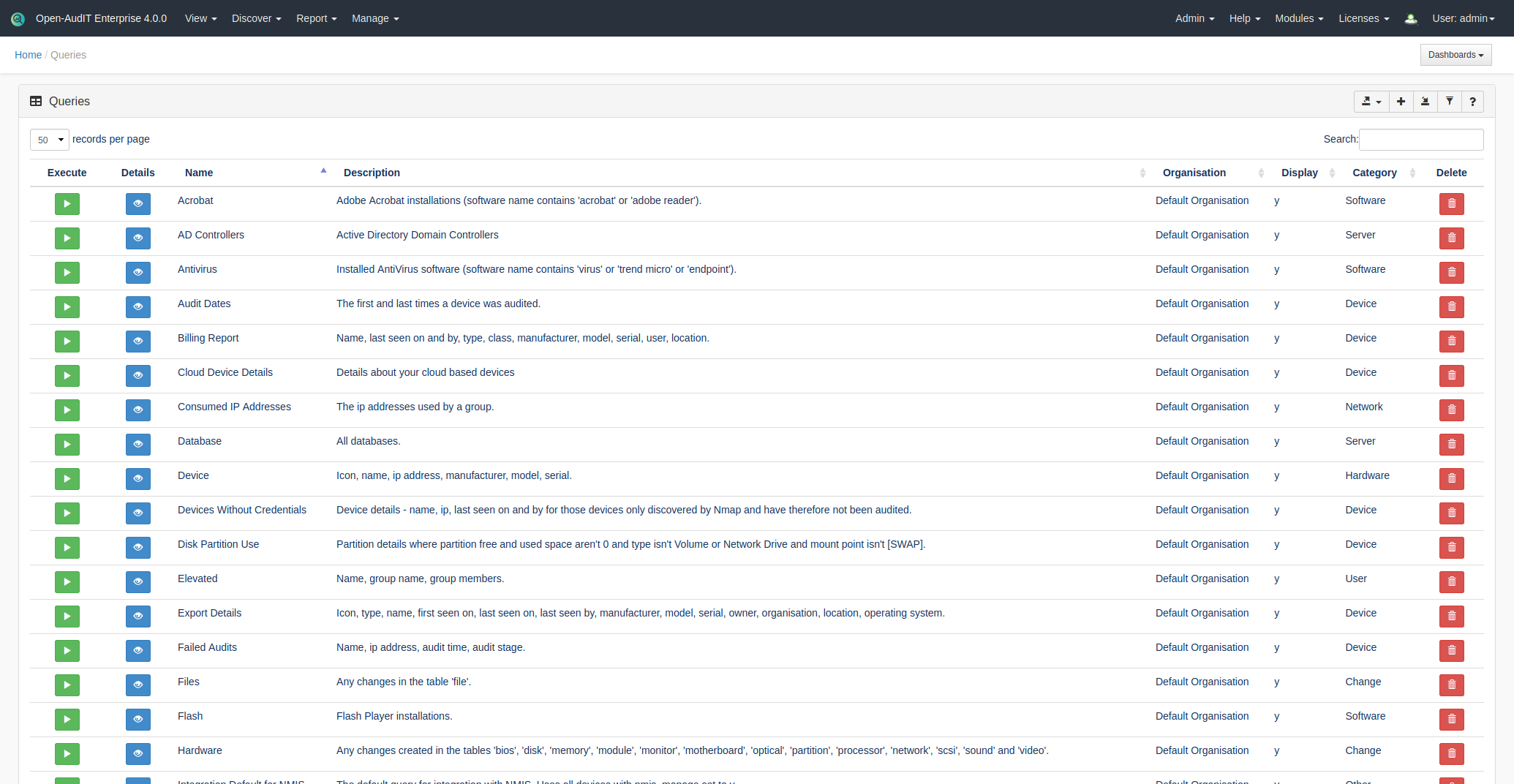Execute the Devices Without Credentials query

tap(67, 513)
